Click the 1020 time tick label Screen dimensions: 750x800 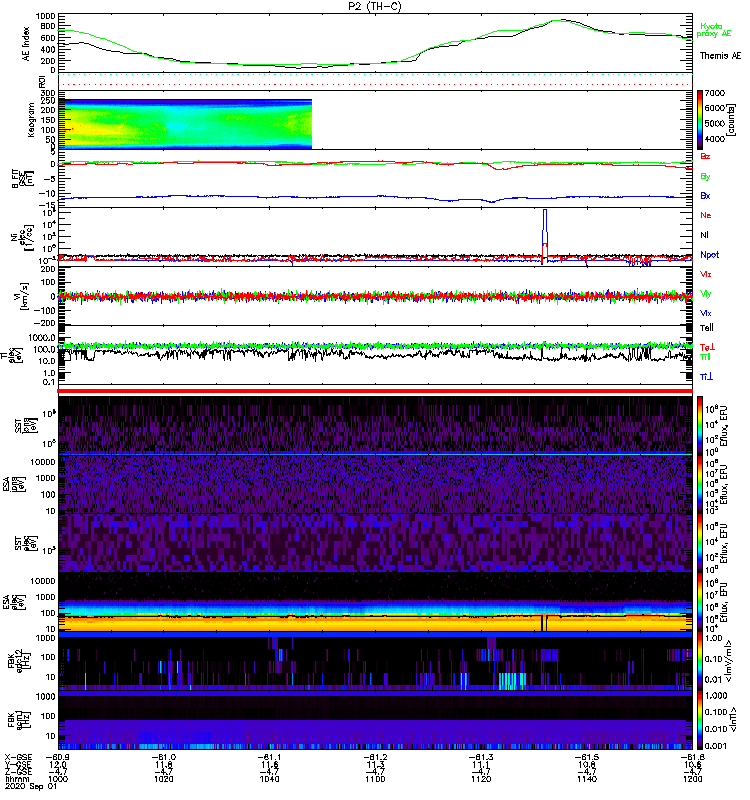click(x=164, y=779)
